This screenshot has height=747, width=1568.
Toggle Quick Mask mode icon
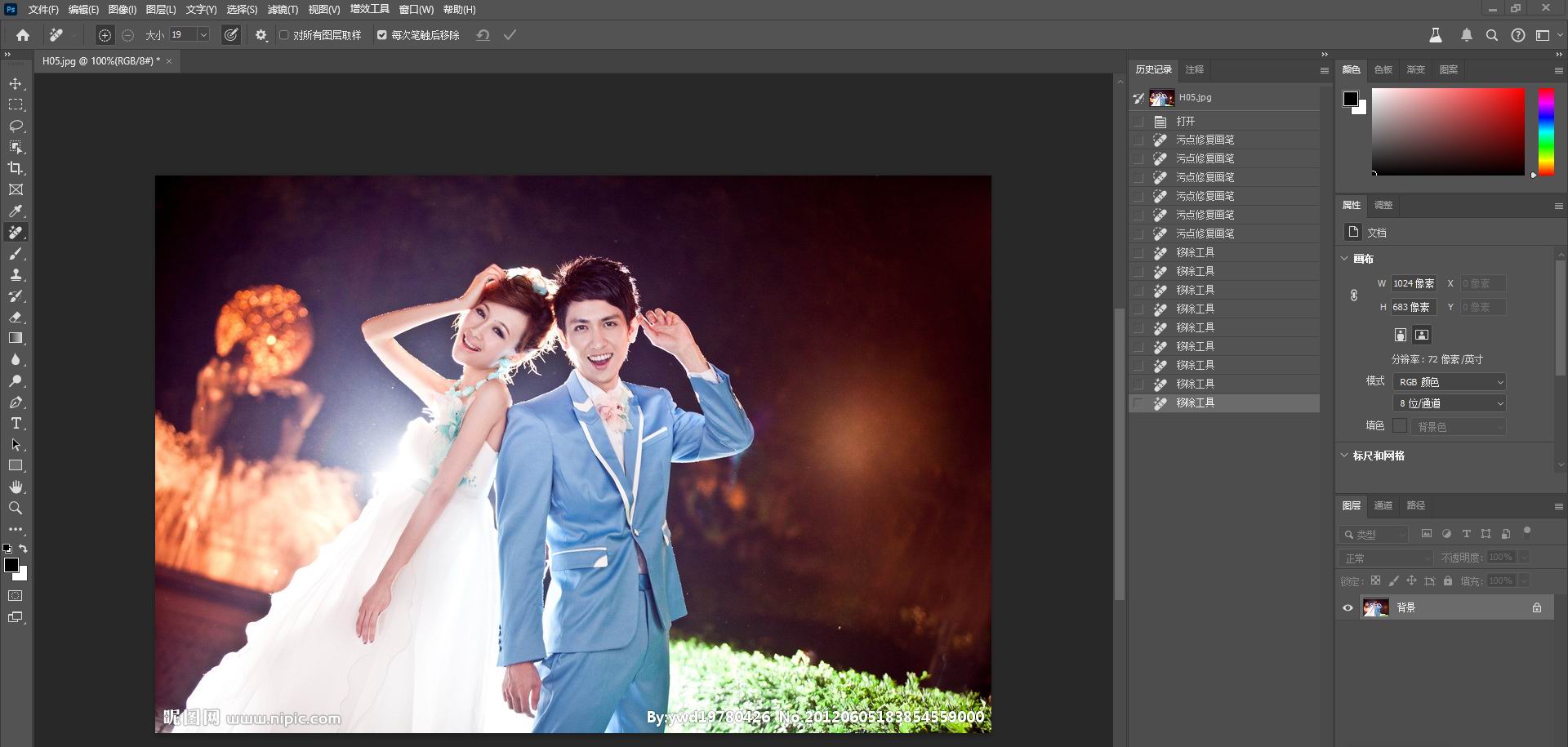[16, 596]
